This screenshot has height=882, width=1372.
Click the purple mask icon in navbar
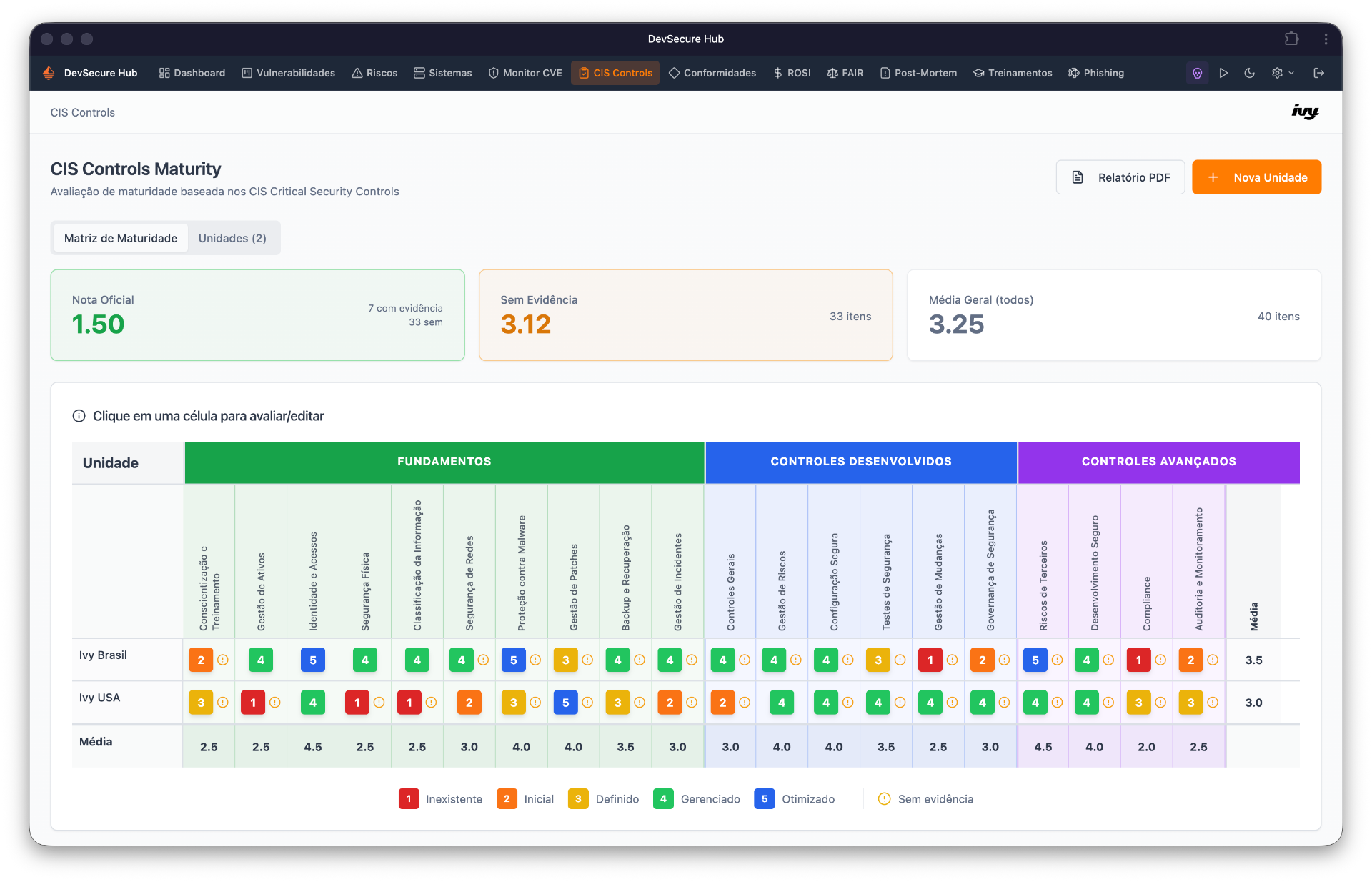[x=1198, y=73]
